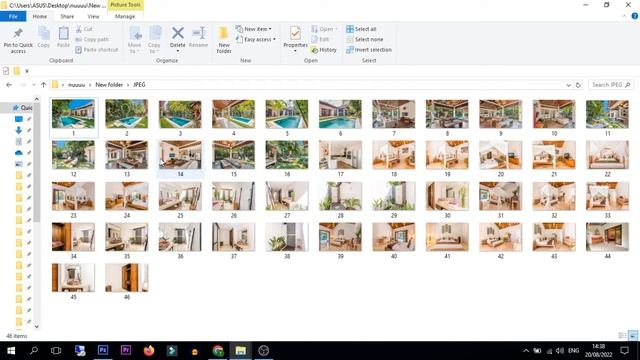Open the File tab

tap(13, 16)
